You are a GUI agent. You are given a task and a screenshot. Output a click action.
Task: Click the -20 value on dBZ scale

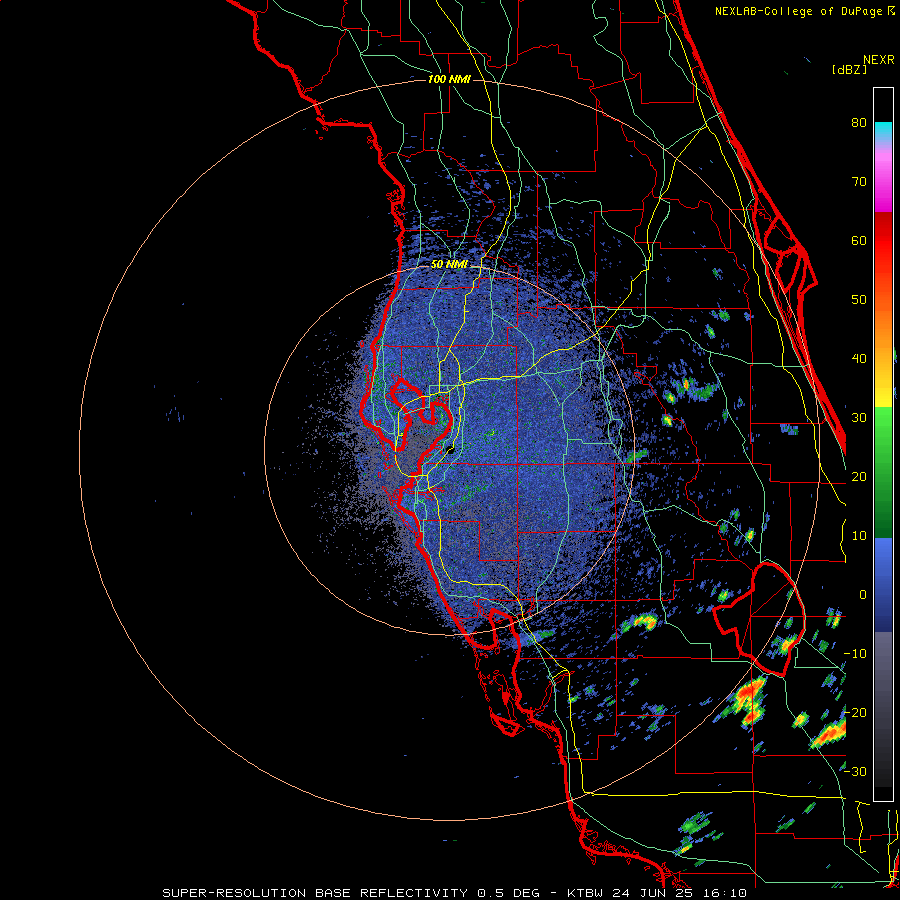[x=855, y=713]
